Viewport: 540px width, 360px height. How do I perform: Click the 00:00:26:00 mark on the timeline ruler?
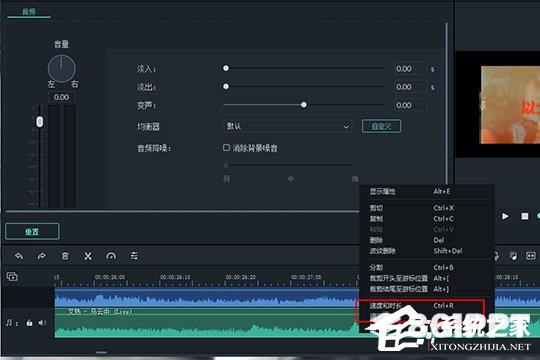point(110,277)
